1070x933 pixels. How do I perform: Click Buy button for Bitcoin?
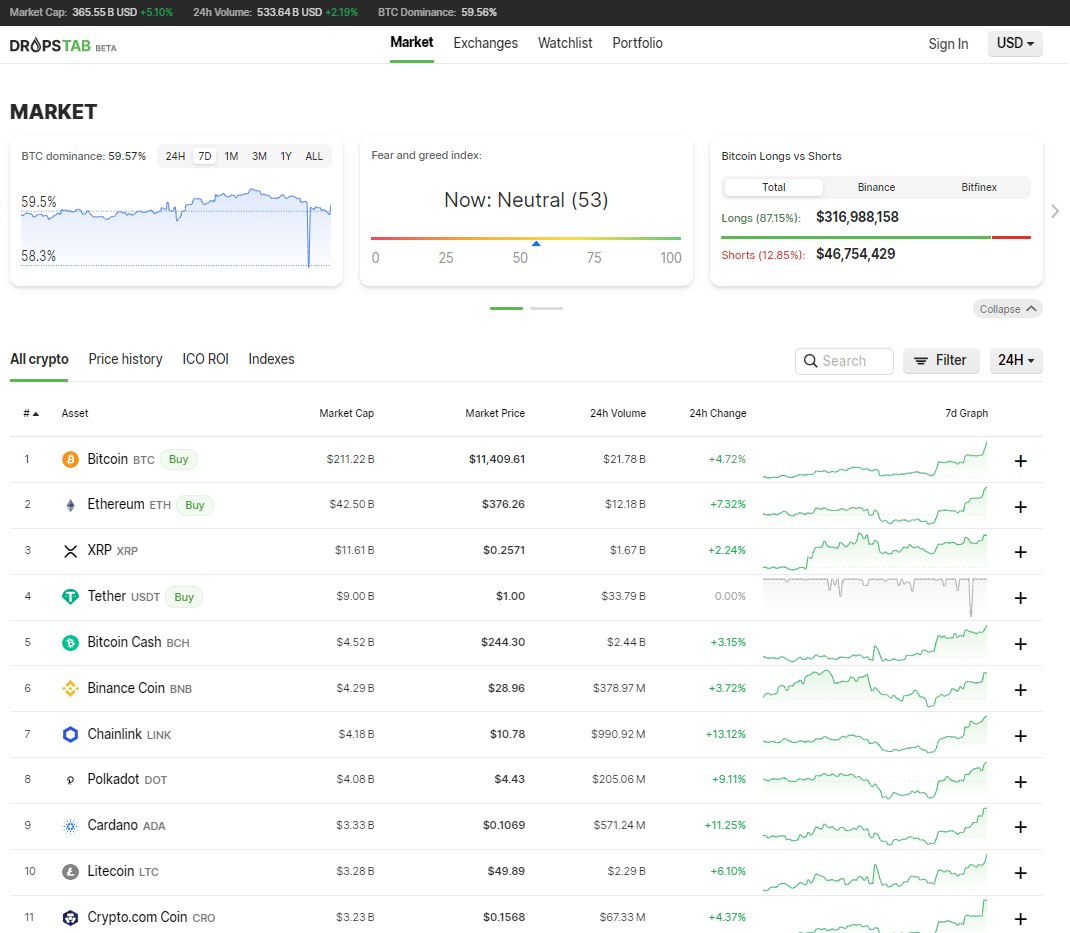point(179,459)
